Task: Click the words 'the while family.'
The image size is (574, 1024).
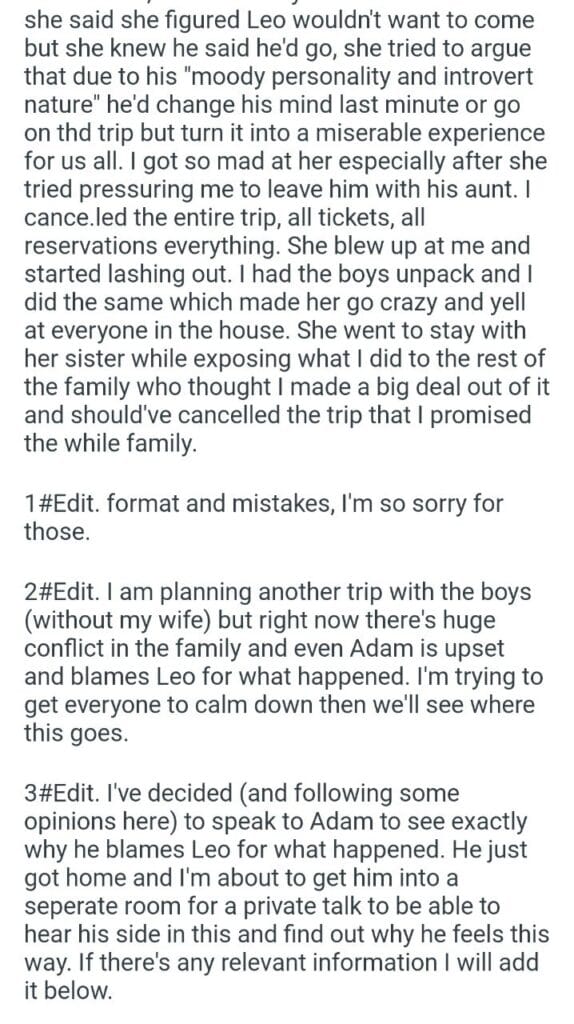Action: point(110,444)
